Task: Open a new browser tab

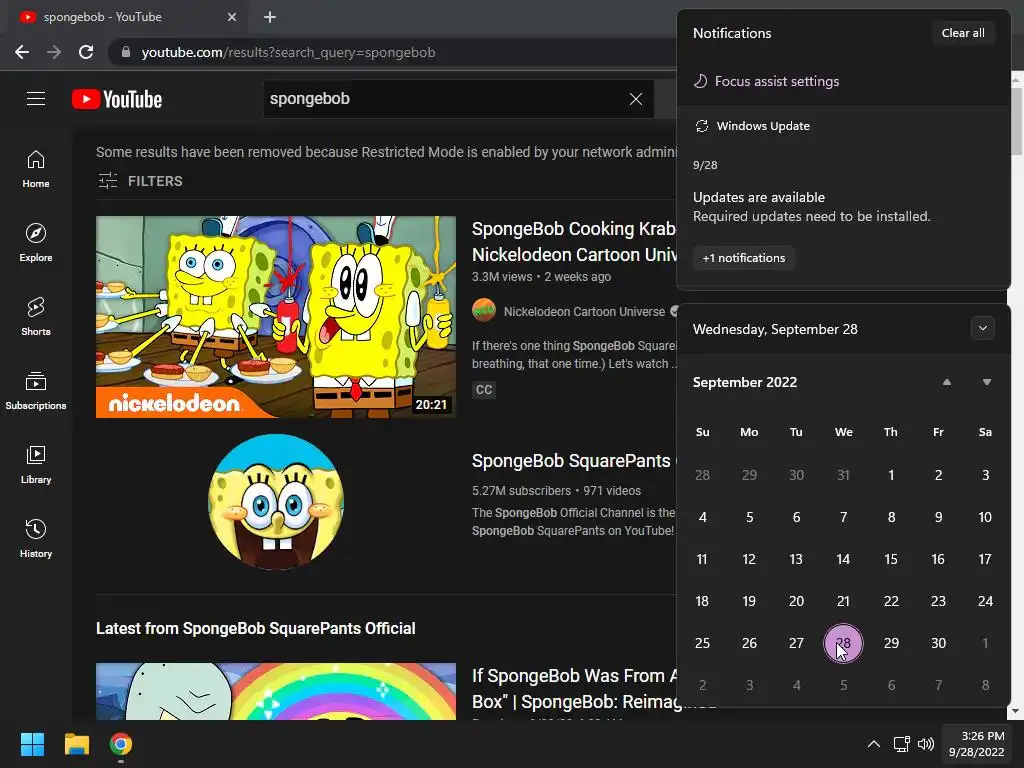Action: tap(270, 17)
